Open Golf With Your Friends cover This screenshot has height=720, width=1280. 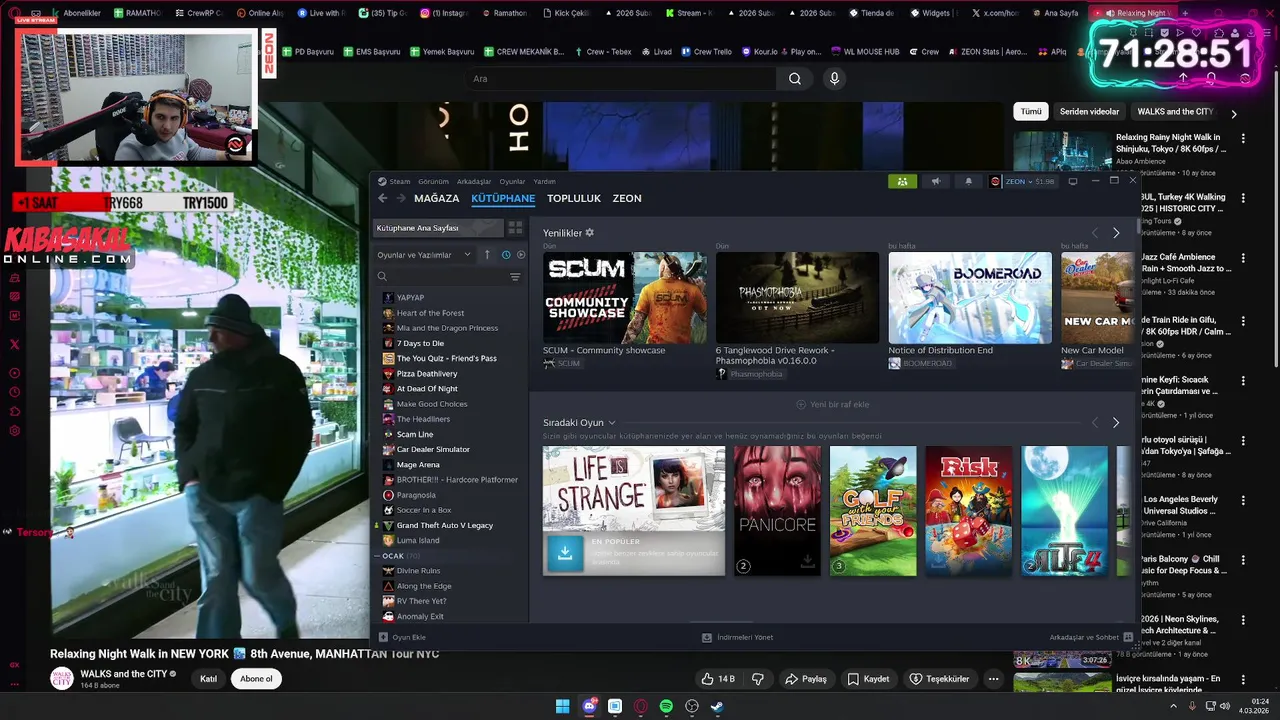point(873,511)
